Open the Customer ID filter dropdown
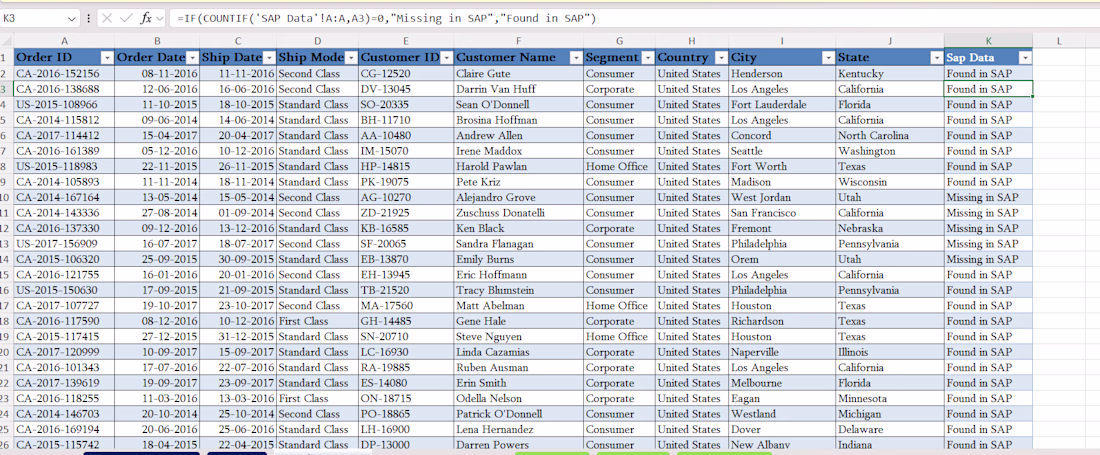Viewport: 1100px width, 455px height. 446,57
